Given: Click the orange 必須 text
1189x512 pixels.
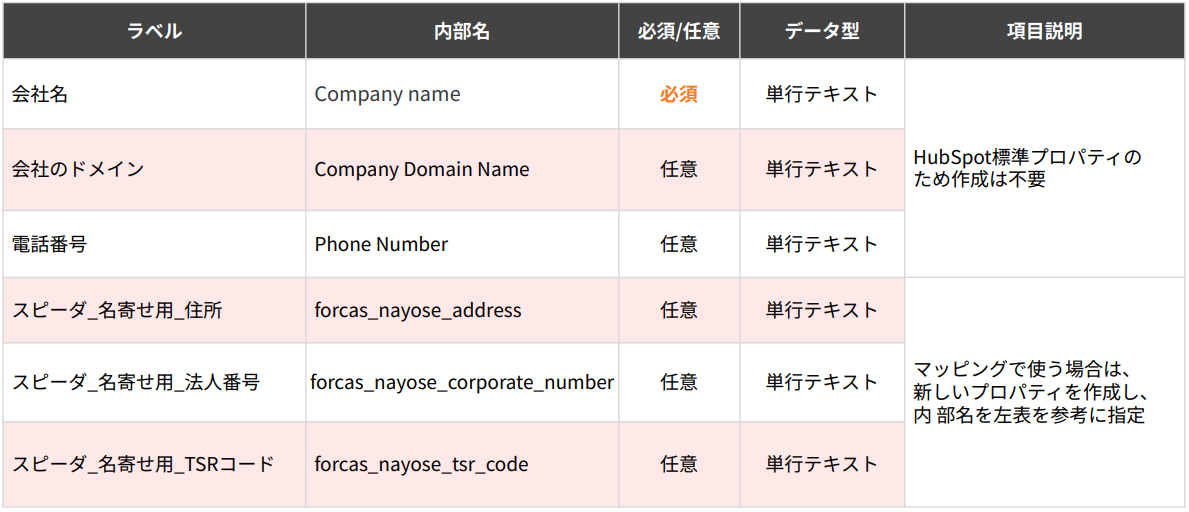Looking at the screenshot, I should pos(679,94).
